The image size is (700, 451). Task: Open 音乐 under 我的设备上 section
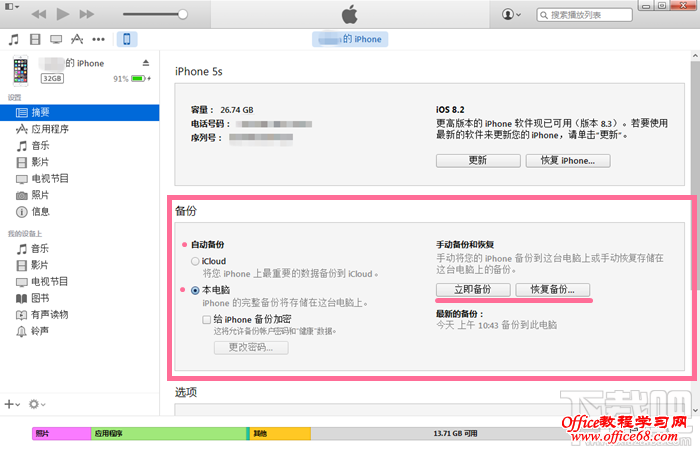[x=79, y=249]
